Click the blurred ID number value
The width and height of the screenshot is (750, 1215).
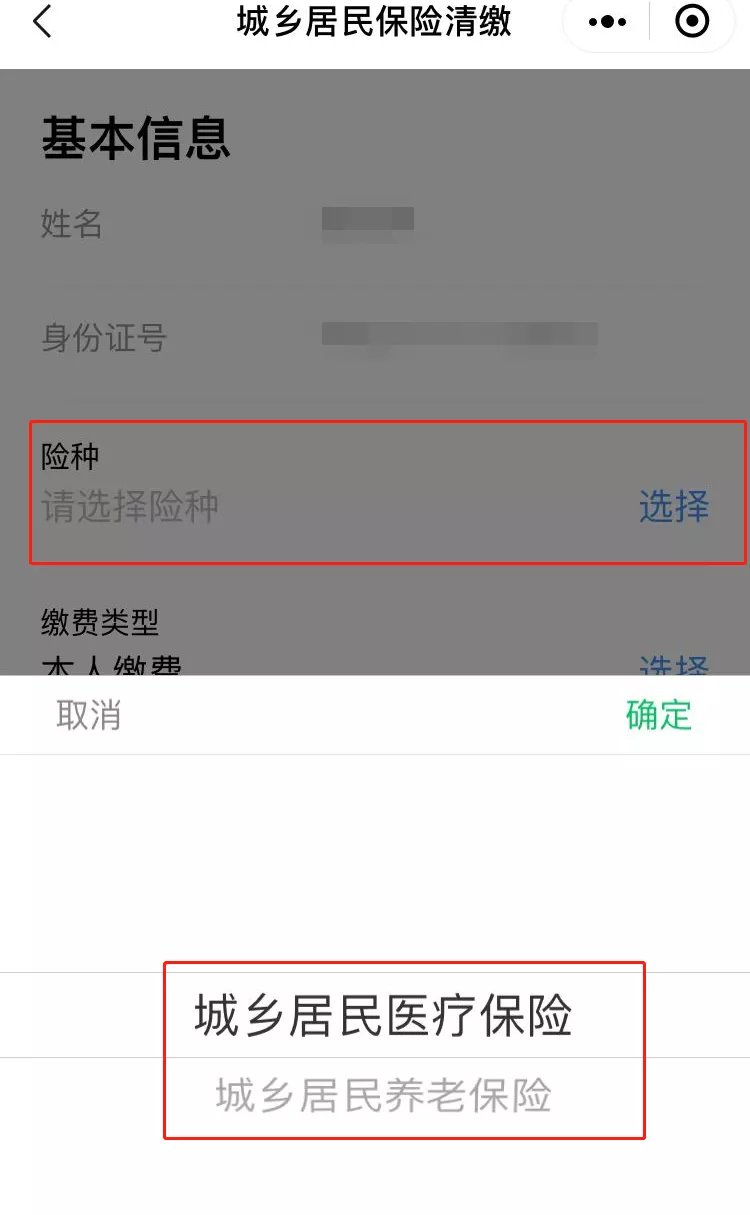point(460,335)
